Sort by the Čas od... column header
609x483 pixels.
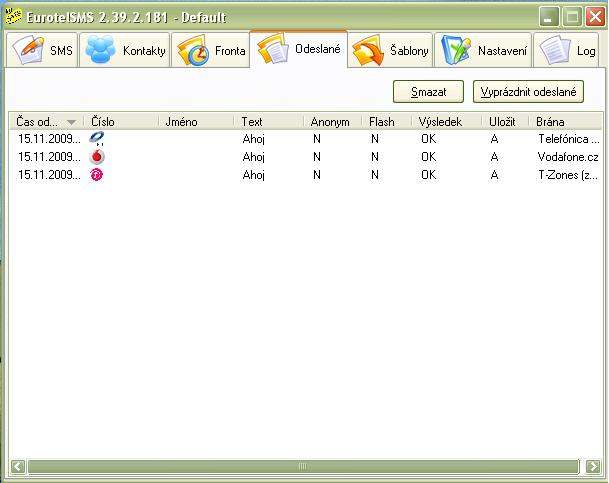[x=47, y=122]
